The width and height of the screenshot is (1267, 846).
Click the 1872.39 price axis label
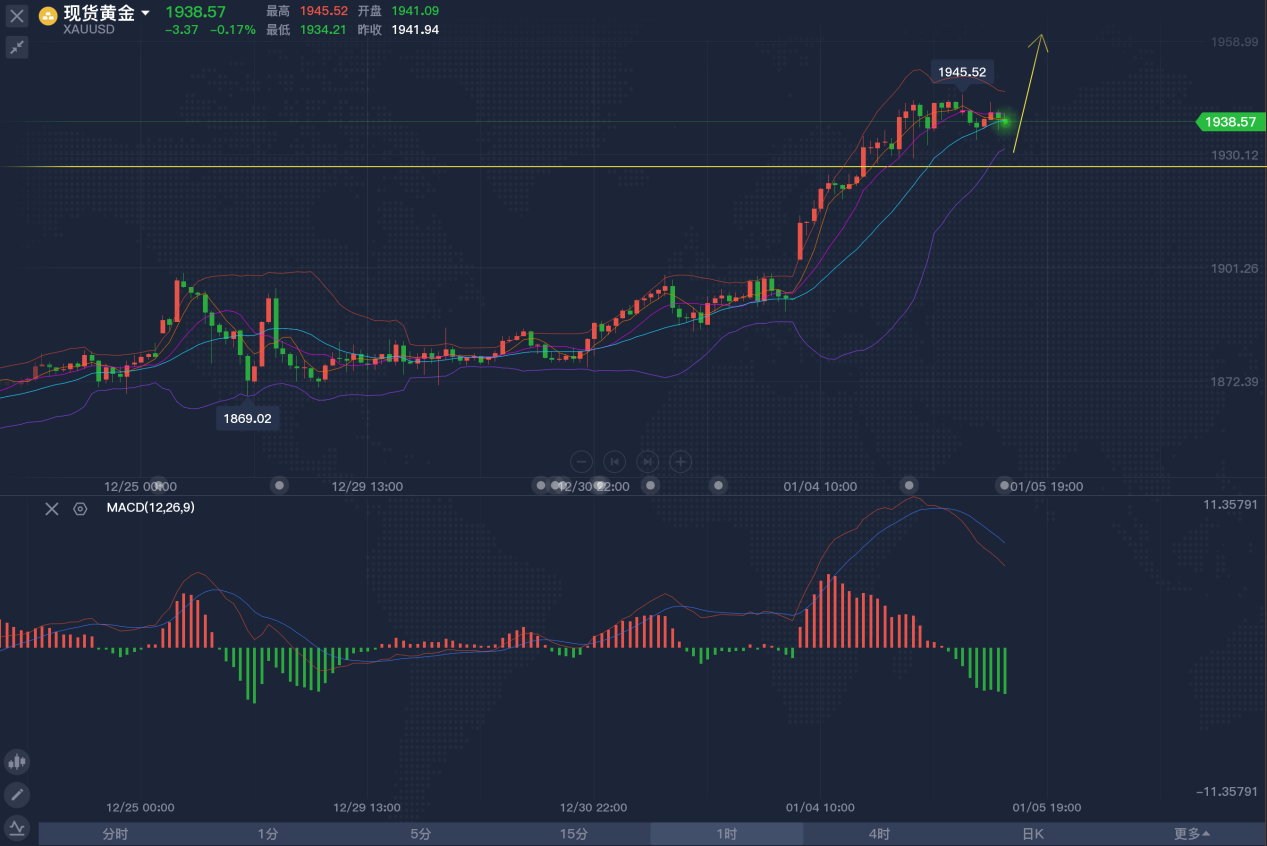point(1233,381)
